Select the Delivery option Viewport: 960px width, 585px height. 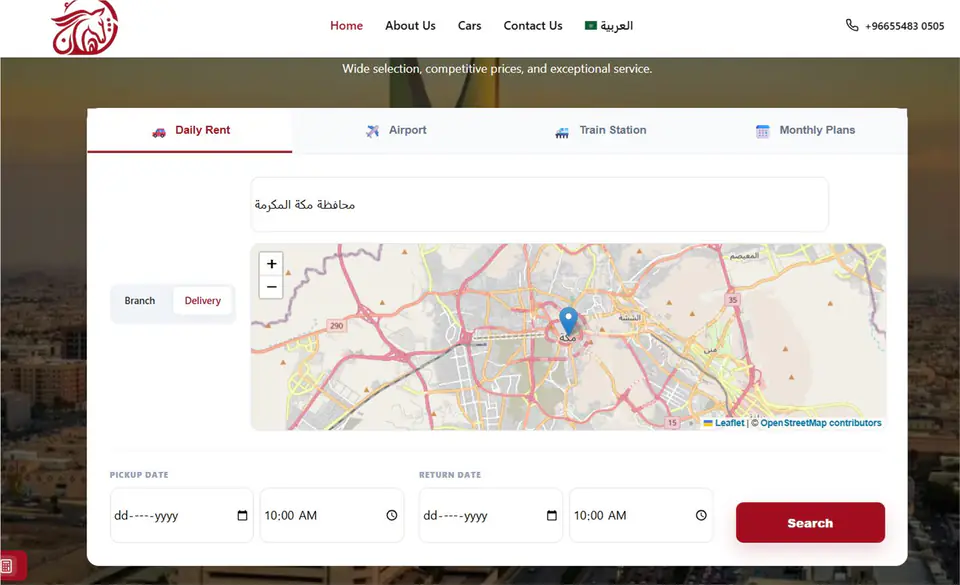click(x=203, y=300)
